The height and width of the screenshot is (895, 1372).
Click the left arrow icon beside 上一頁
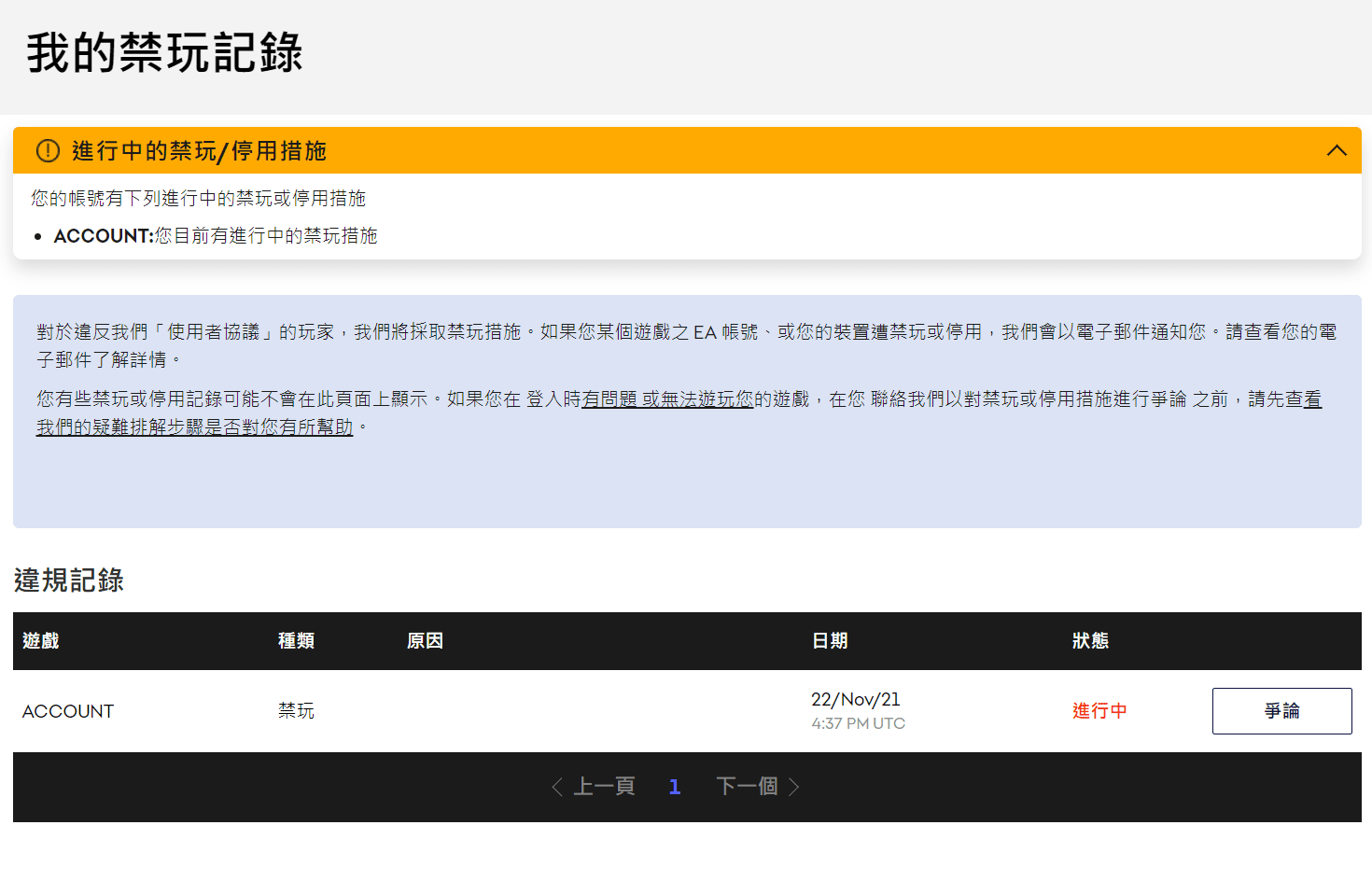tap(557, 787)
